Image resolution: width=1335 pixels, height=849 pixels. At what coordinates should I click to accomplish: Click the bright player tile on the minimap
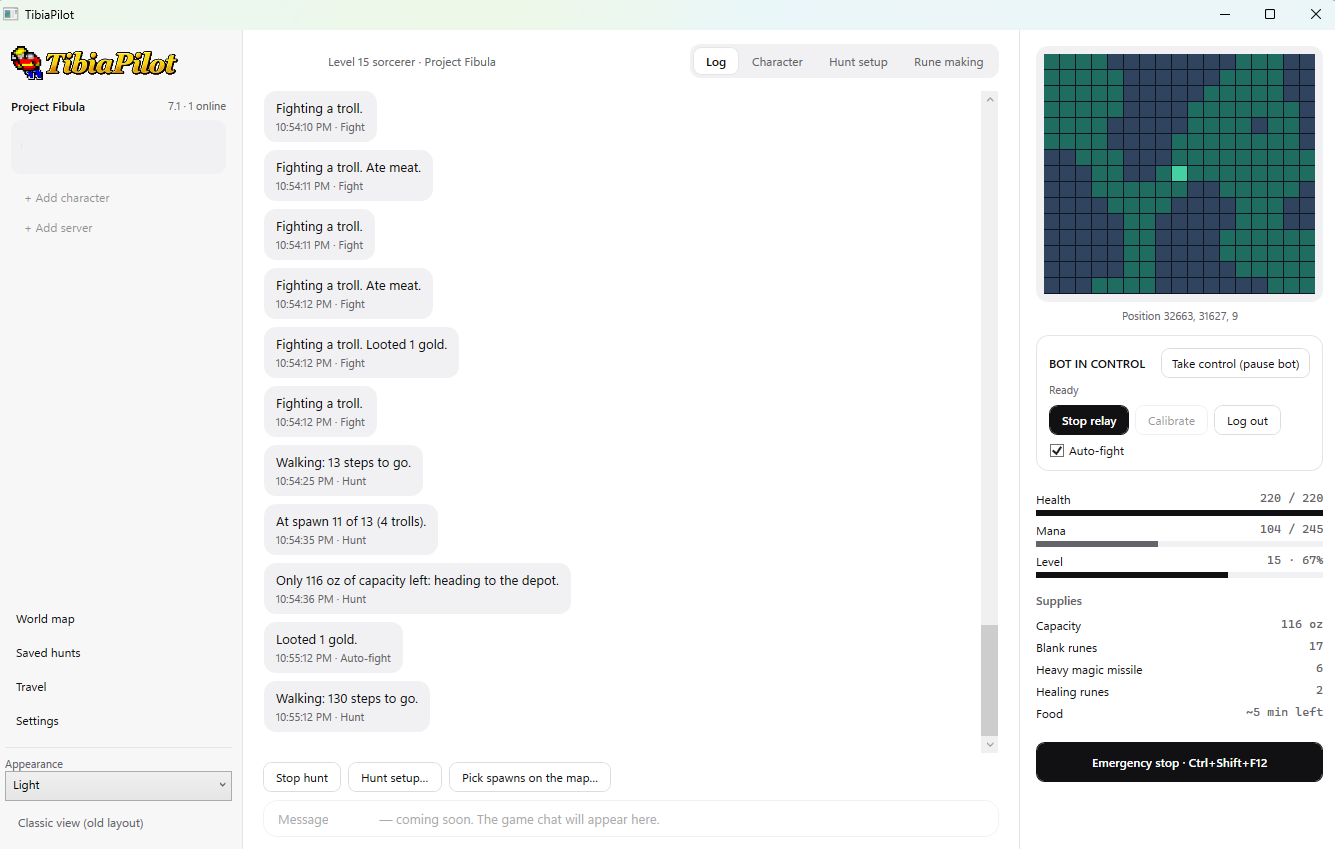(1179, 173)
